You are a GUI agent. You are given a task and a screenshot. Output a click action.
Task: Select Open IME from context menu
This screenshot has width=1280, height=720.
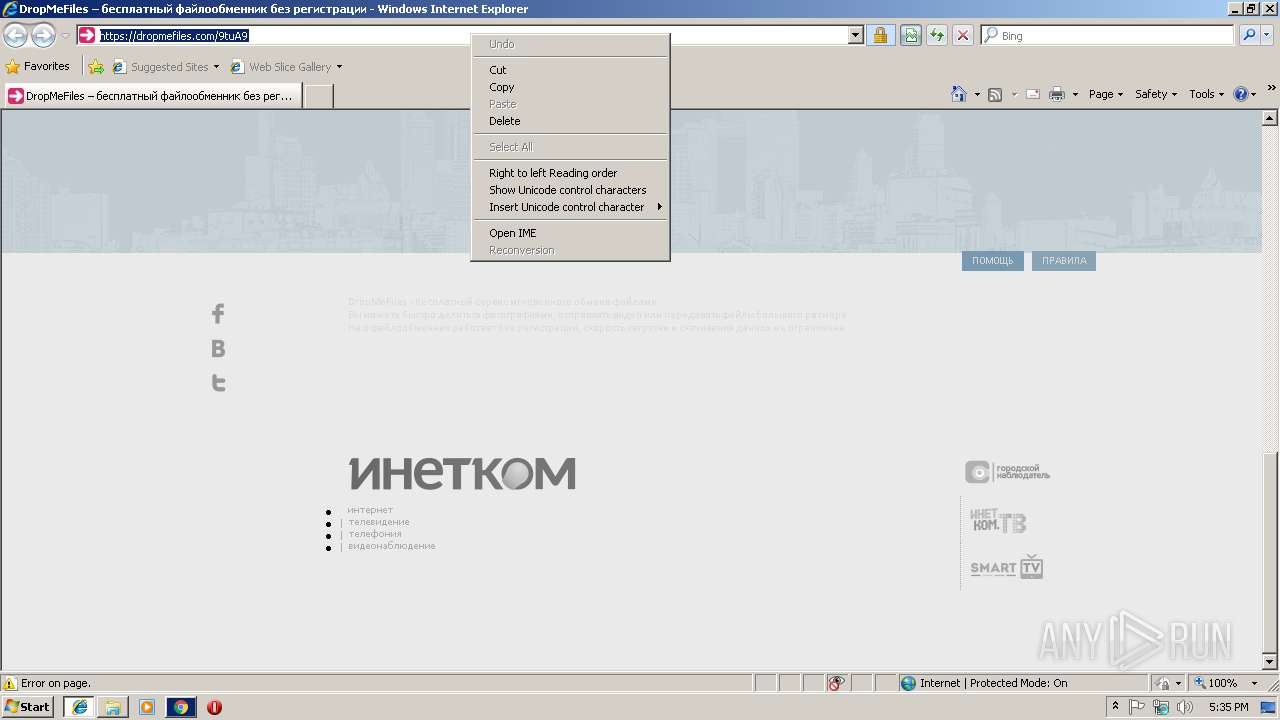pyautogui.click(x=570, y=233)
